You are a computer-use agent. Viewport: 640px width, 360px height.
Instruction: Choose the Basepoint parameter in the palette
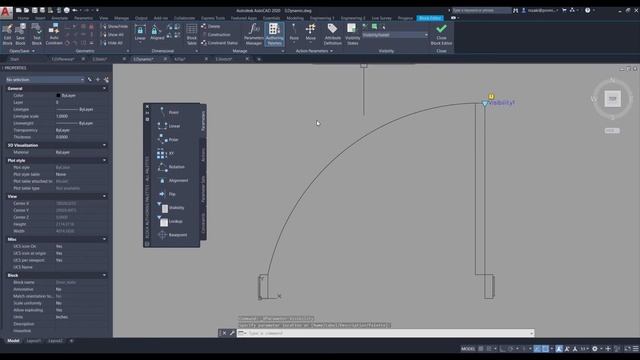tap(173, 235)
